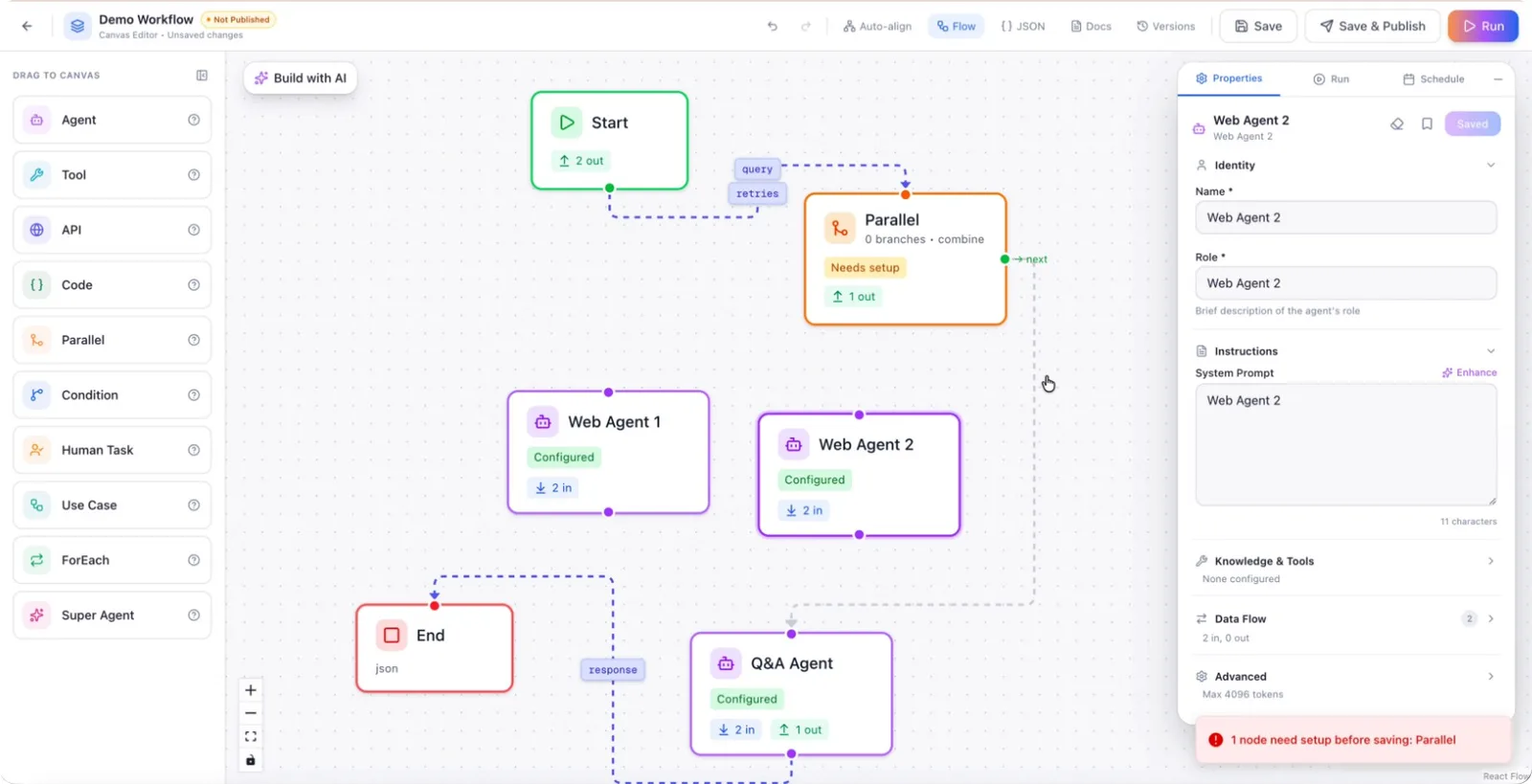Click the Save button

tap(1258, 26)
